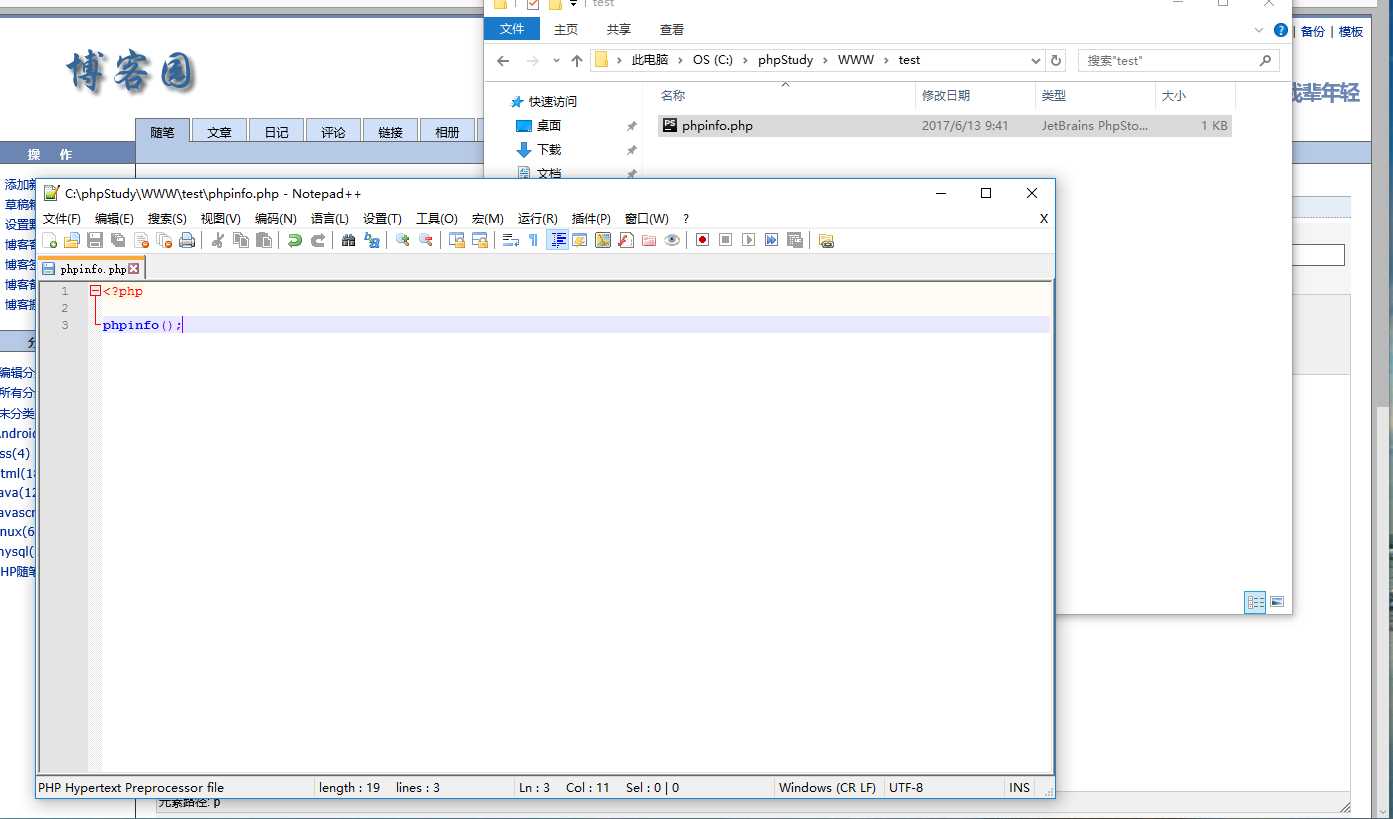
Task: Click the 搜索"test" search box
Action: point(1170,61)
